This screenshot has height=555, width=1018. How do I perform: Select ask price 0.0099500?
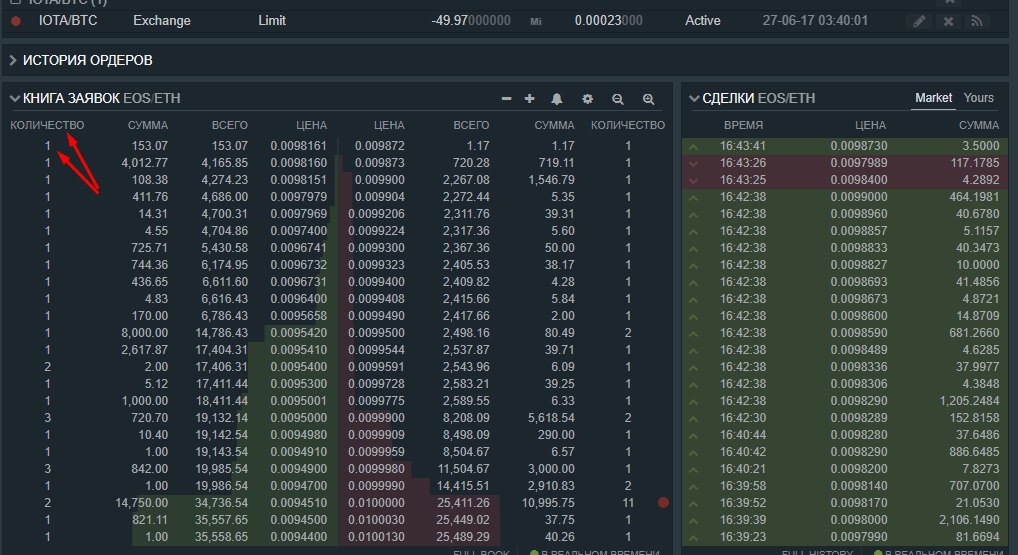click(376, 333)
